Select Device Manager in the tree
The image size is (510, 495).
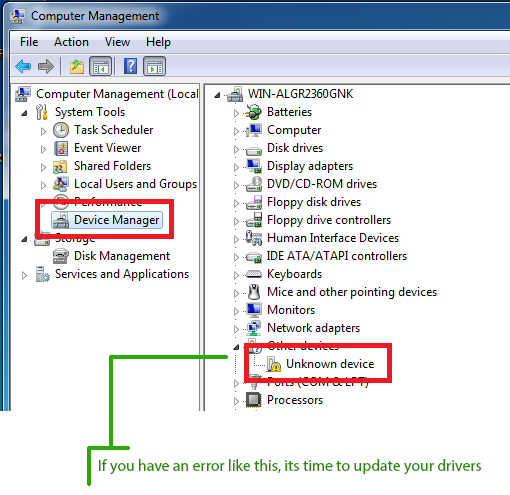(x=107, y=220)
